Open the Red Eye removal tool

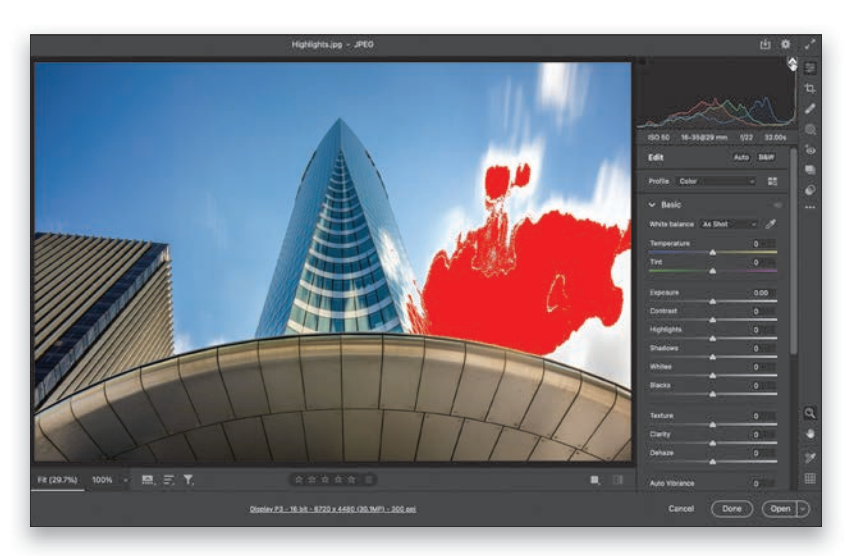click(x=810, y=149)
